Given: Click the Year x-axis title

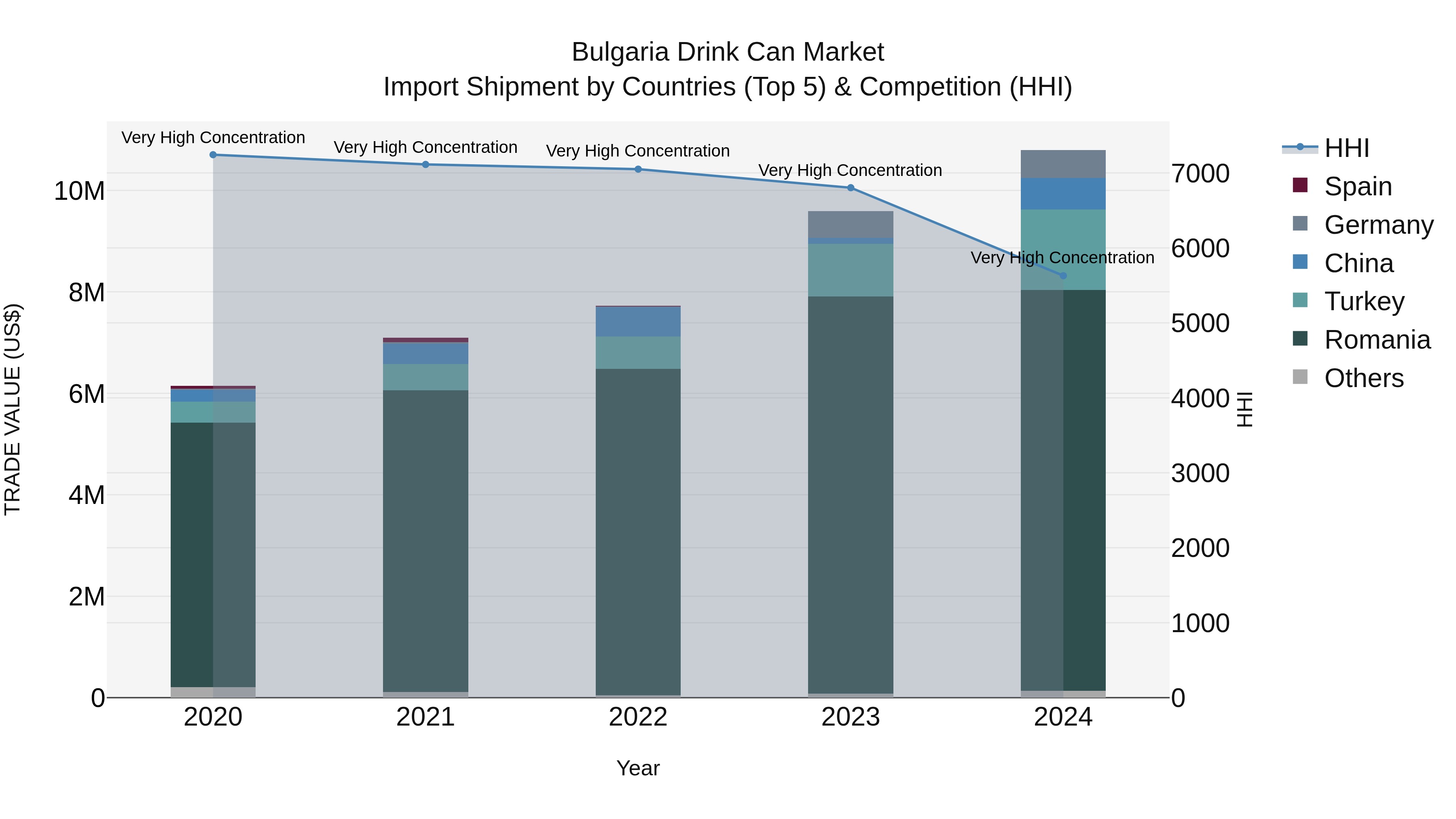Looking at the screenshot, I should pos(638,769).
